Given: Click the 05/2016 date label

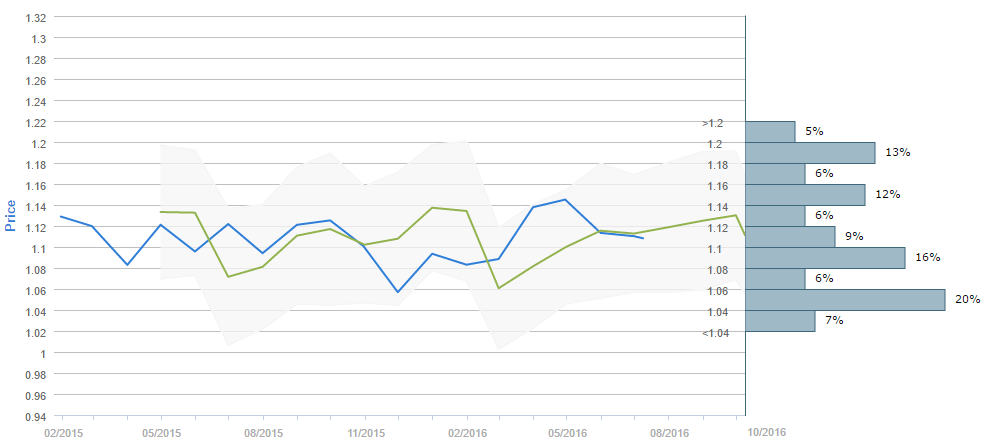Looking at the screenshot, I should coord(568,433).
